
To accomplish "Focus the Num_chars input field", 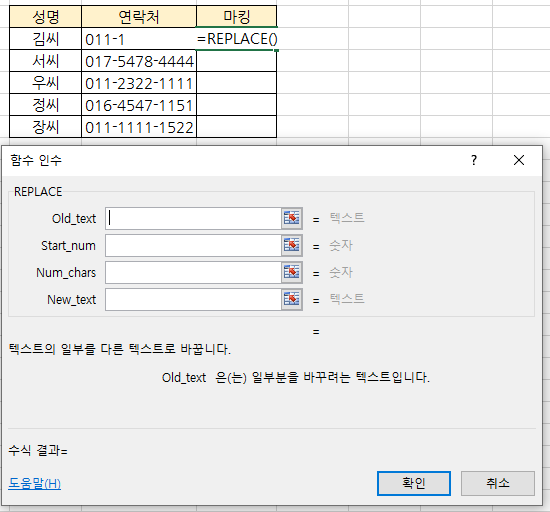I will [193, 272].
